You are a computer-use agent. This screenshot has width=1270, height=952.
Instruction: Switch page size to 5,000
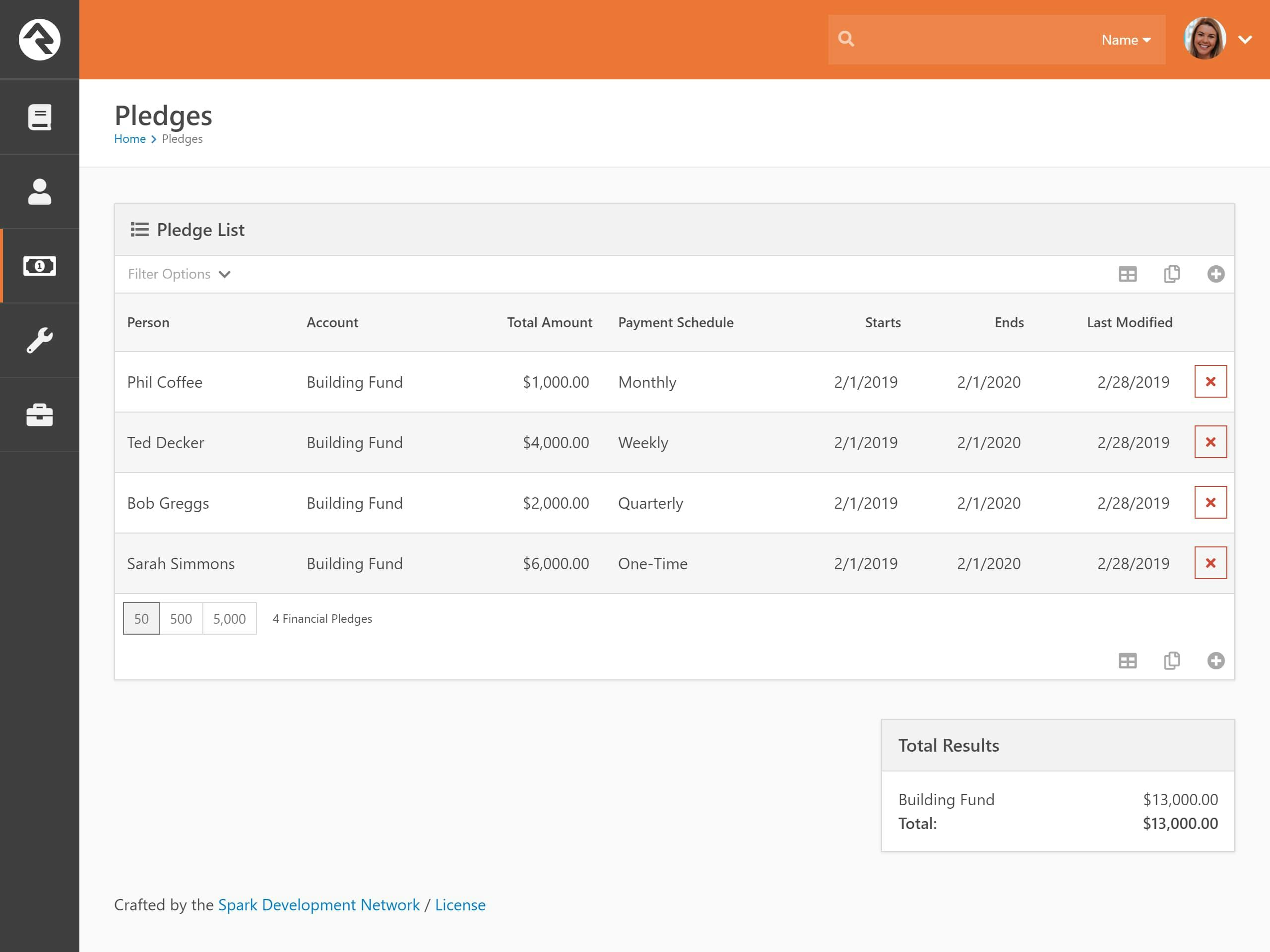229,619
